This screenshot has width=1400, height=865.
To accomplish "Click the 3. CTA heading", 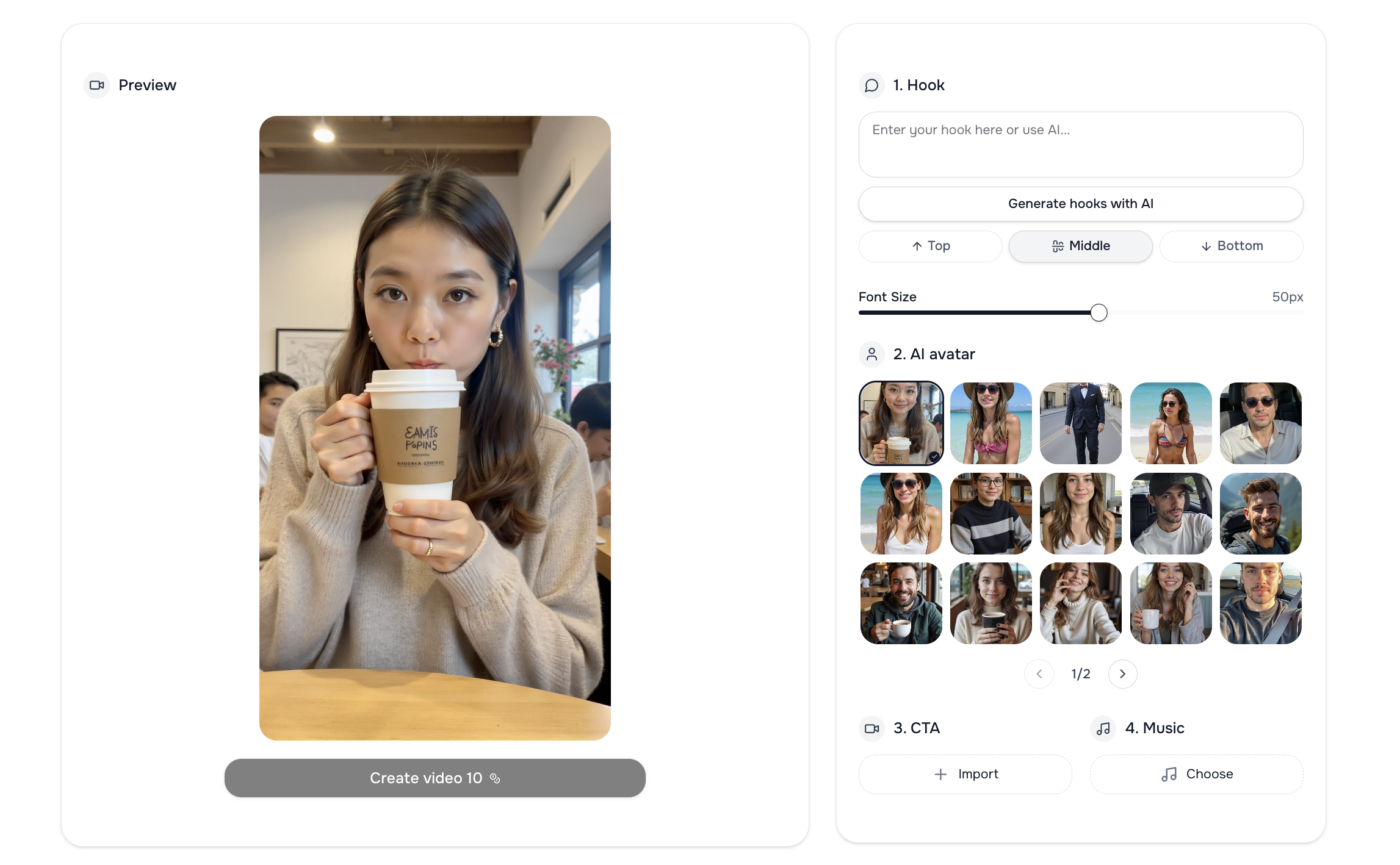I will 916,728.
